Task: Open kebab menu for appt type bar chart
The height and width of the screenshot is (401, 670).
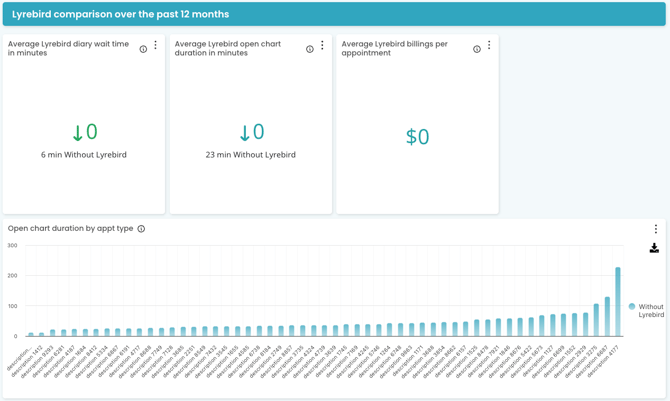Action: tap(656, 229)
